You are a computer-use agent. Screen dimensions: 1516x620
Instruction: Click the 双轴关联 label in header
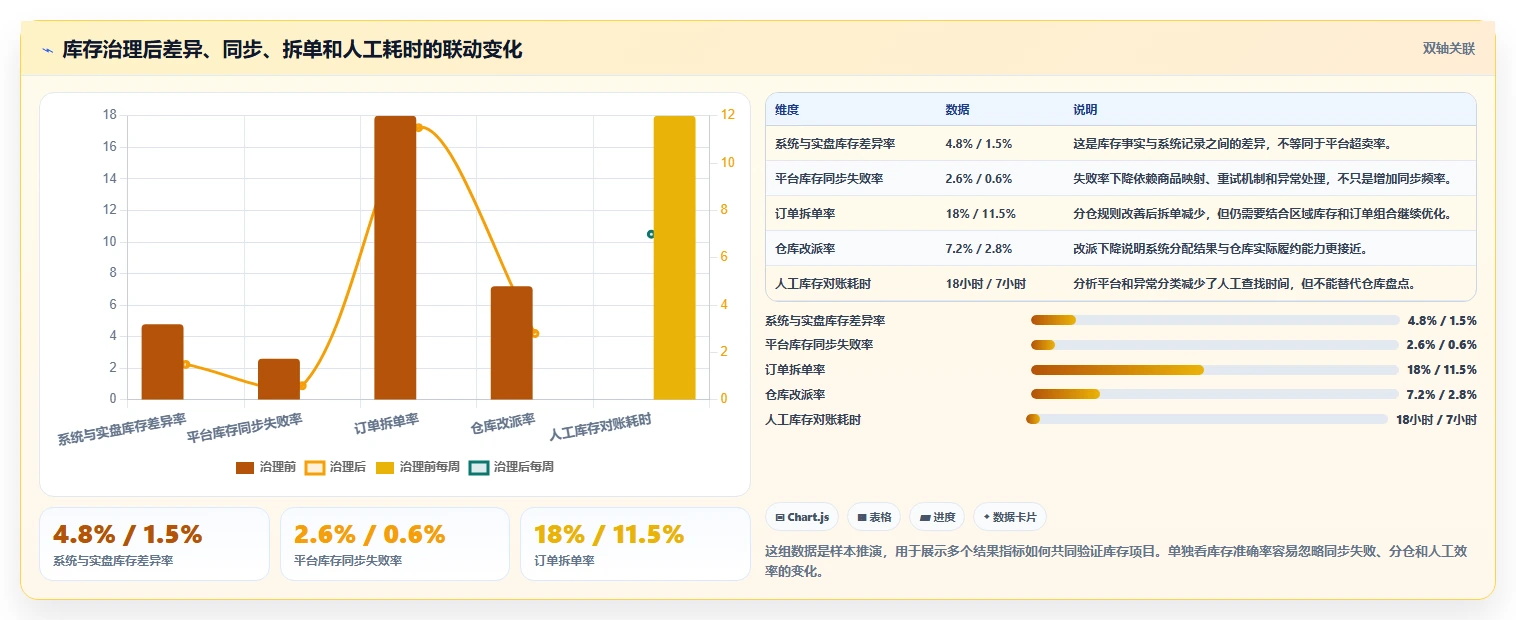click(1449, 48)
